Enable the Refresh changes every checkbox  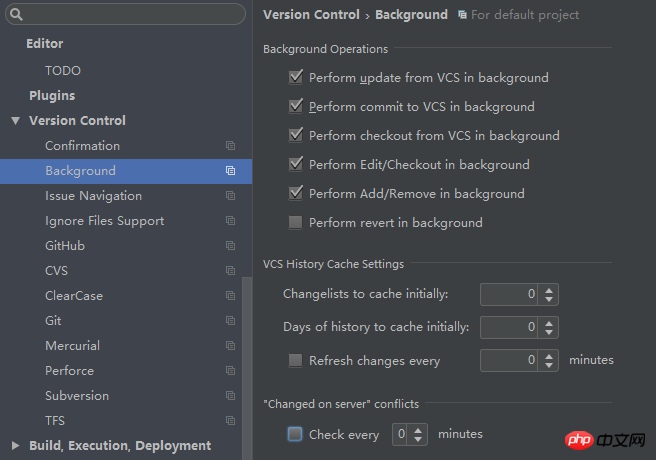click(x=295, y=360)
